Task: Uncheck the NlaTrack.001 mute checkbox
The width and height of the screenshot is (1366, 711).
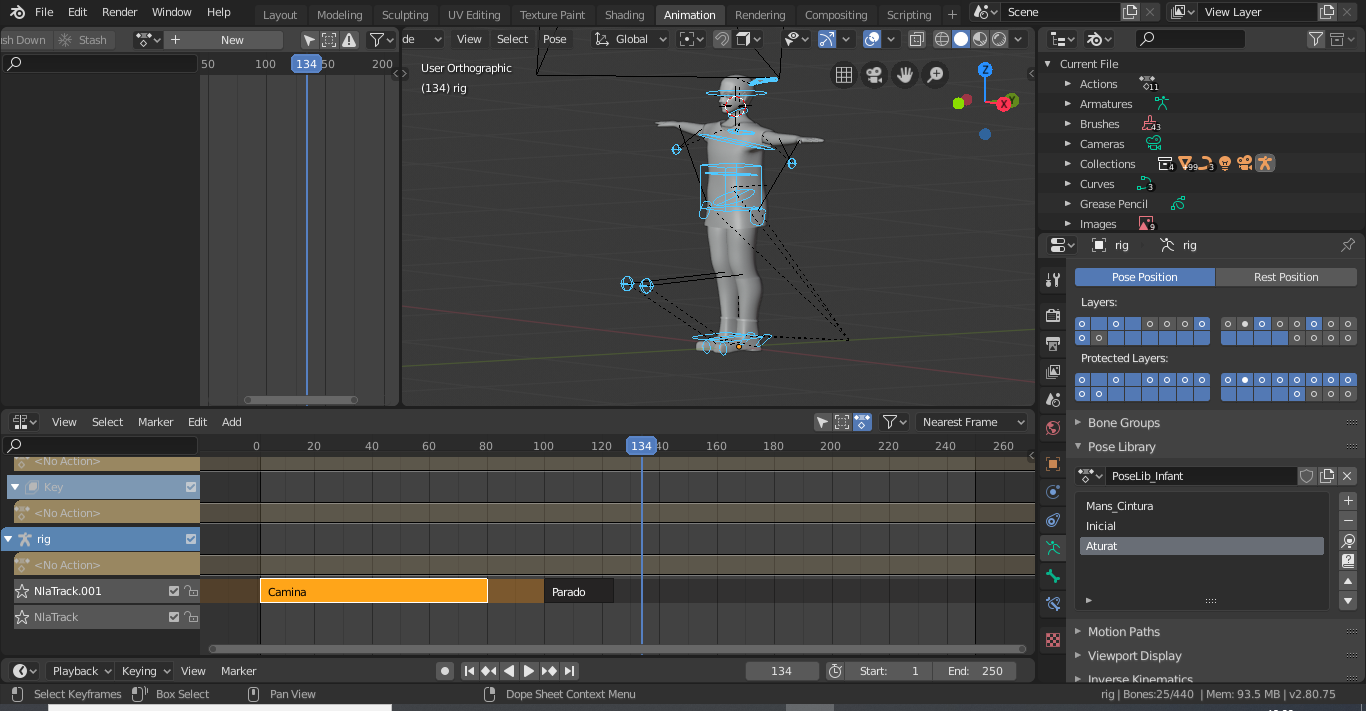Action: point(174,591)
